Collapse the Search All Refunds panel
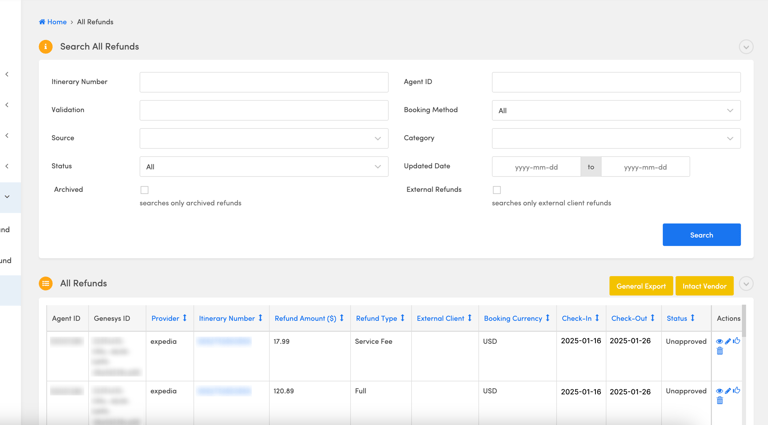768x425 pixels. pyautogui.click(x=746, y=47)
